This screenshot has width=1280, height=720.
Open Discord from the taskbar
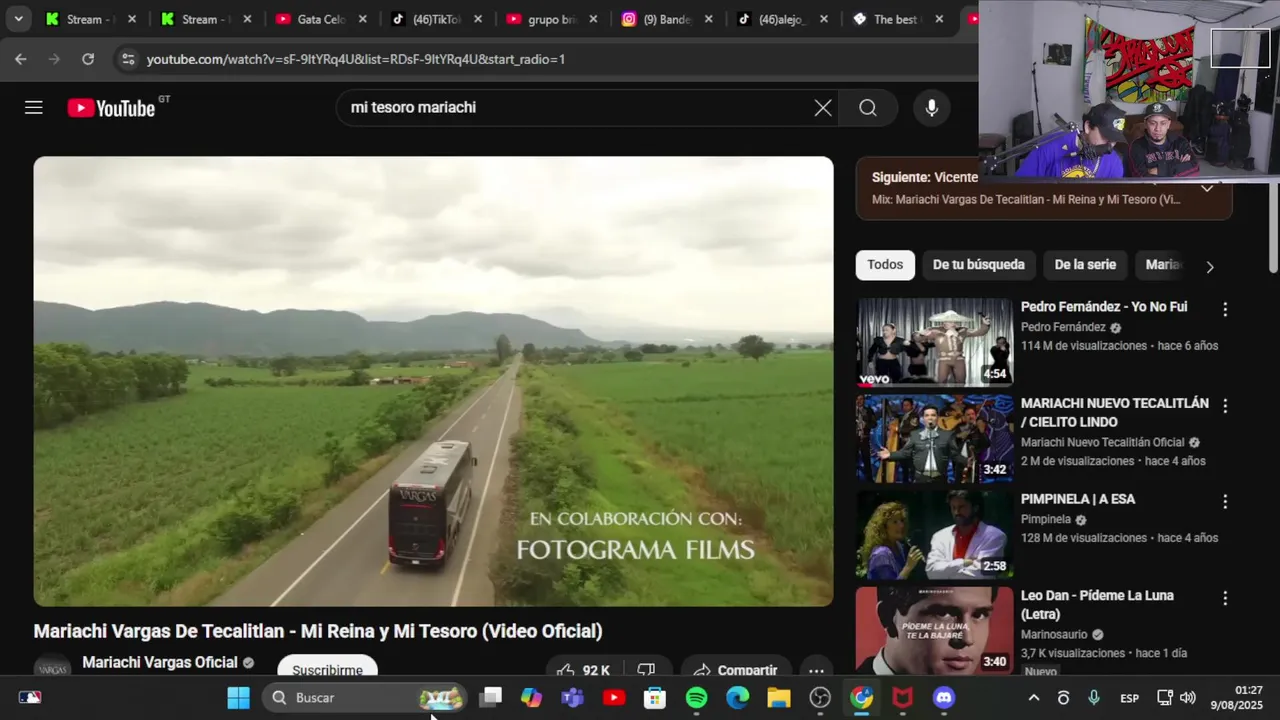tap(943, 697)
